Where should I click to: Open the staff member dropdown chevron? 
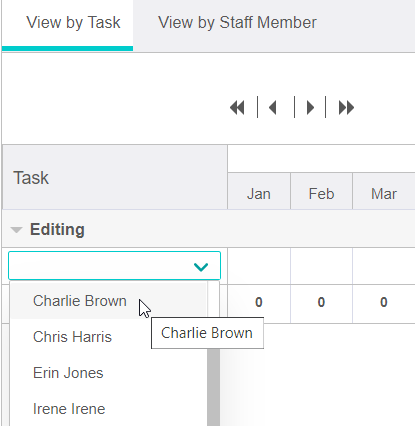point(201,266)
